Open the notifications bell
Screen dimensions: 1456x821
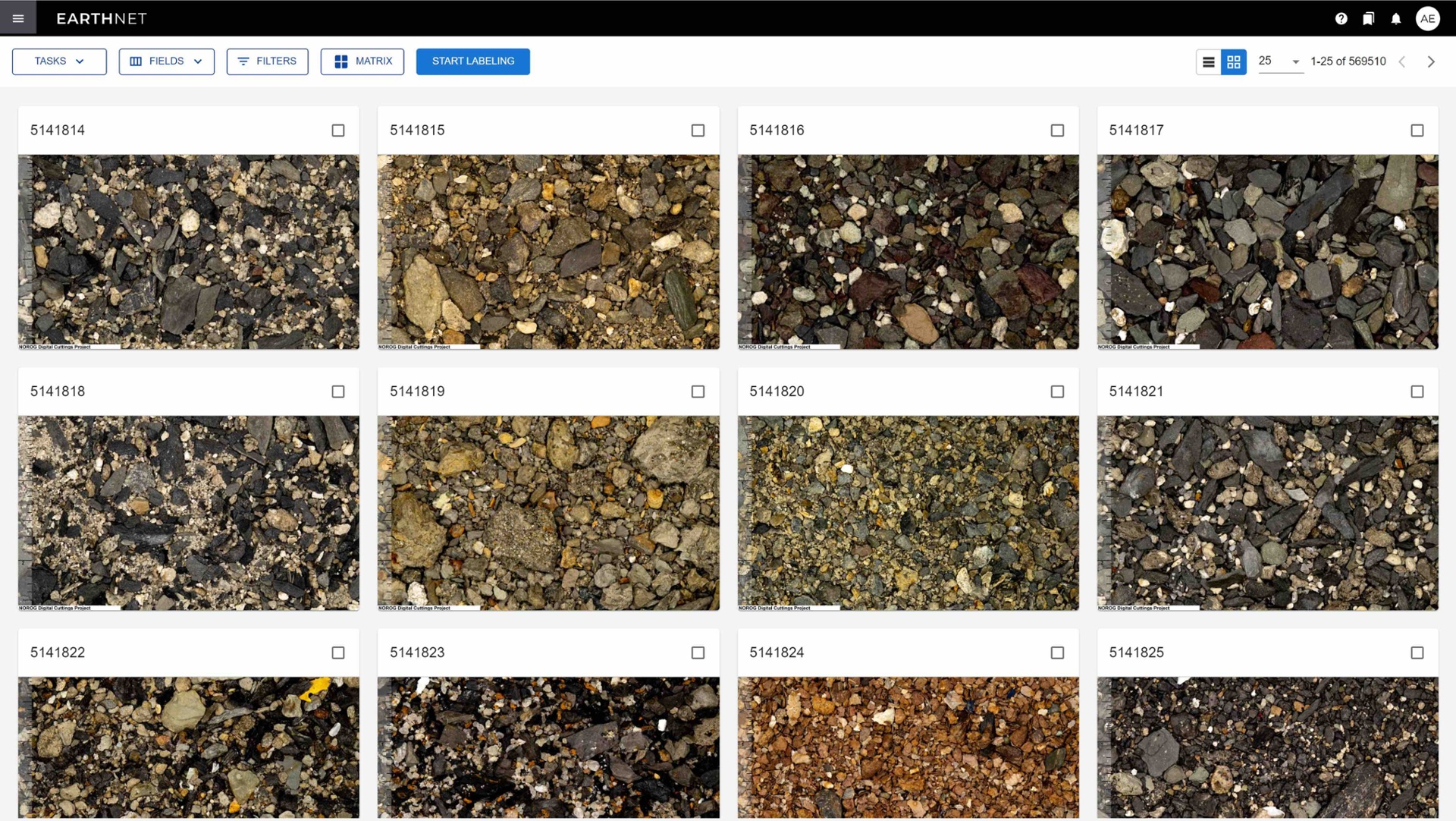tap(1396, 19)
